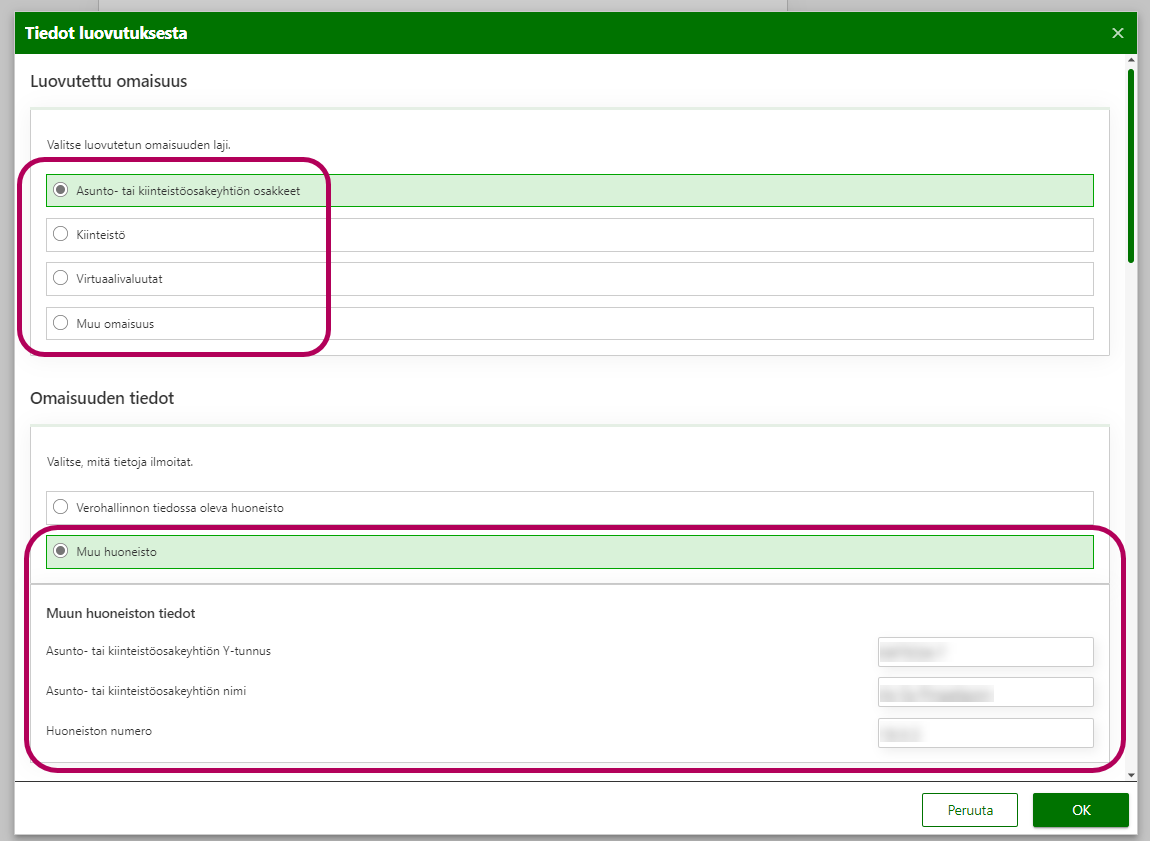Select the Virtuaalivaluutat radio button

coord(61,279)
